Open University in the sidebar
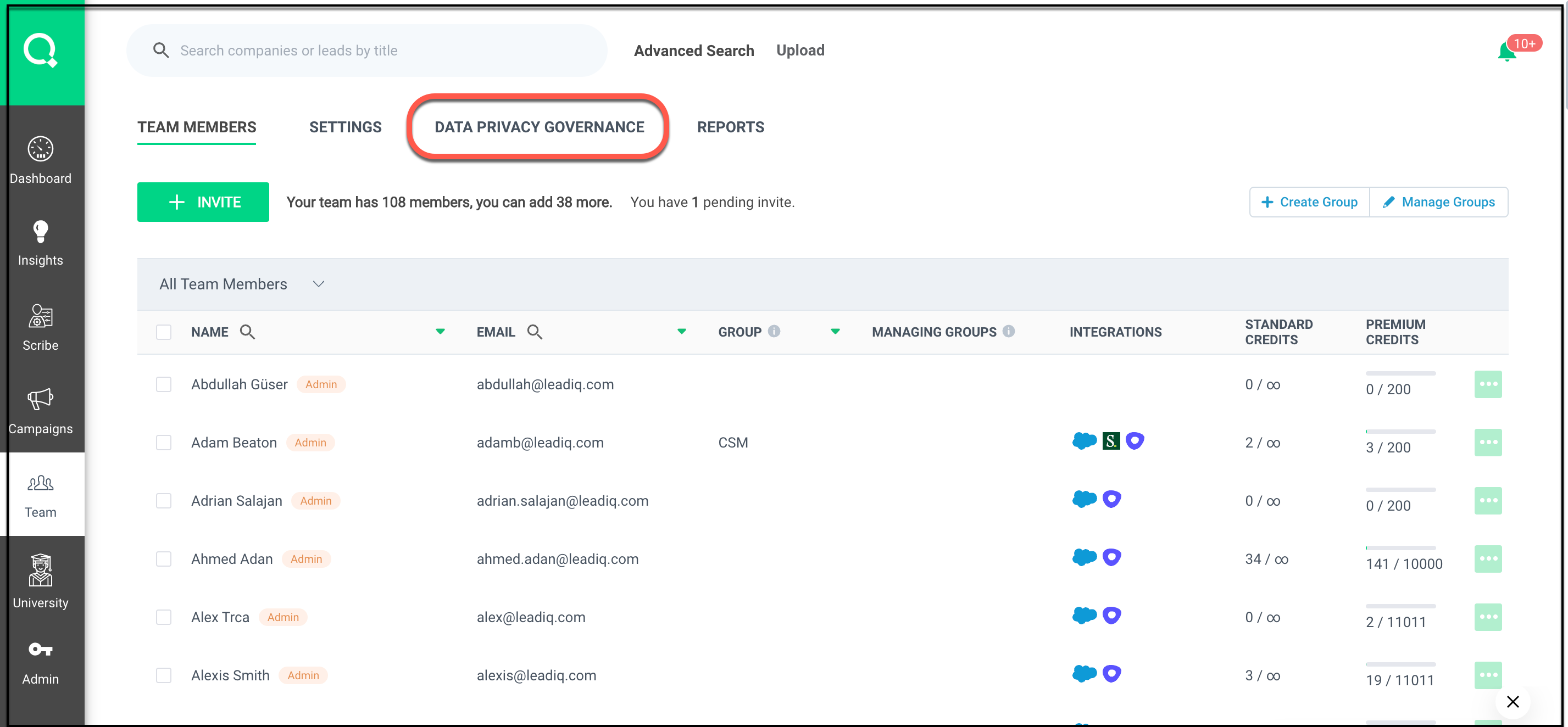 (x=40, y=580)
